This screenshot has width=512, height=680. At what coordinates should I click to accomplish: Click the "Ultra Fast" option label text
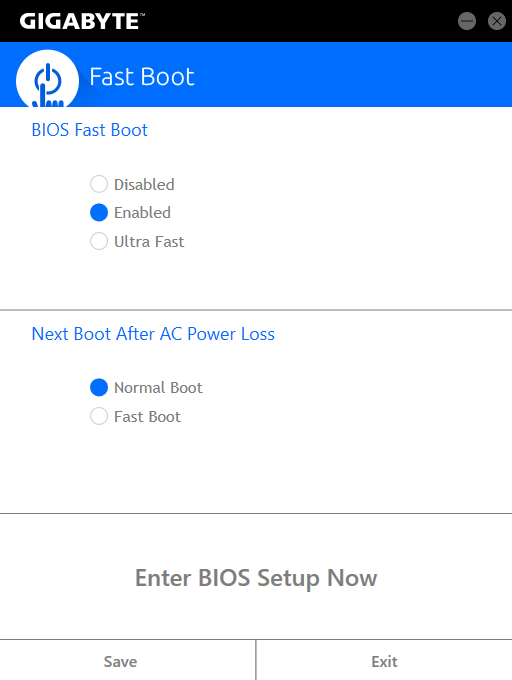[x=149, y=242]
